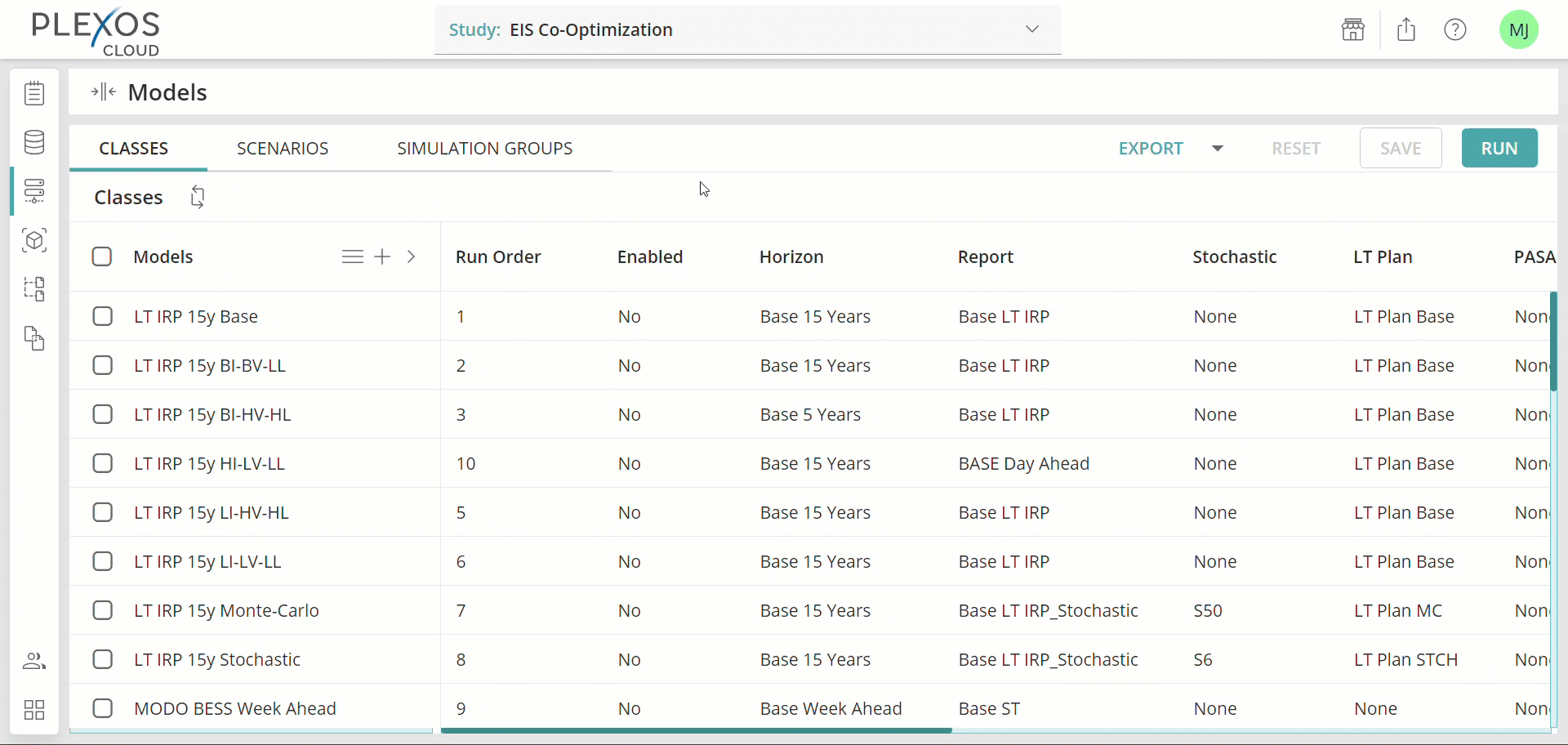Image resolution: width=1568 pixels, height=745 pixels.
Task: Open the users icon in left sidebar
Action: click(x=34, y=661)
